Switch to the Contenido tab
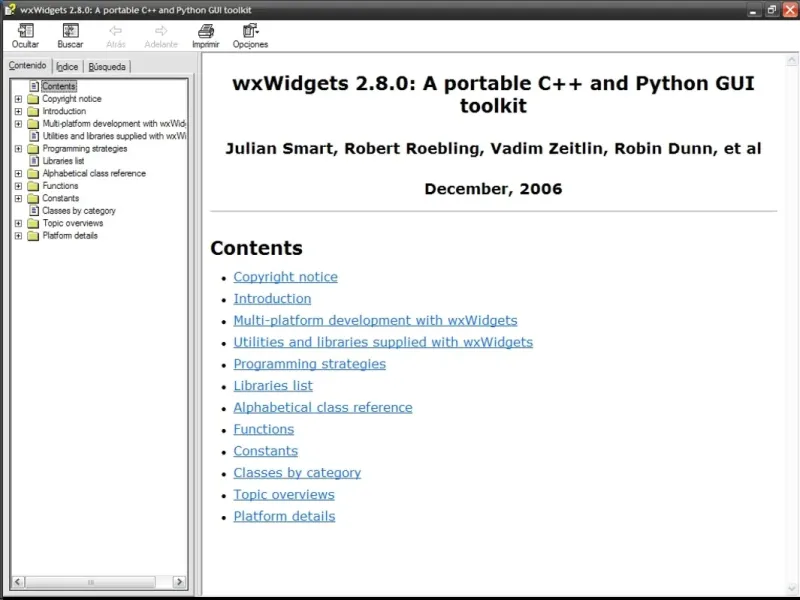 [28, 65]
